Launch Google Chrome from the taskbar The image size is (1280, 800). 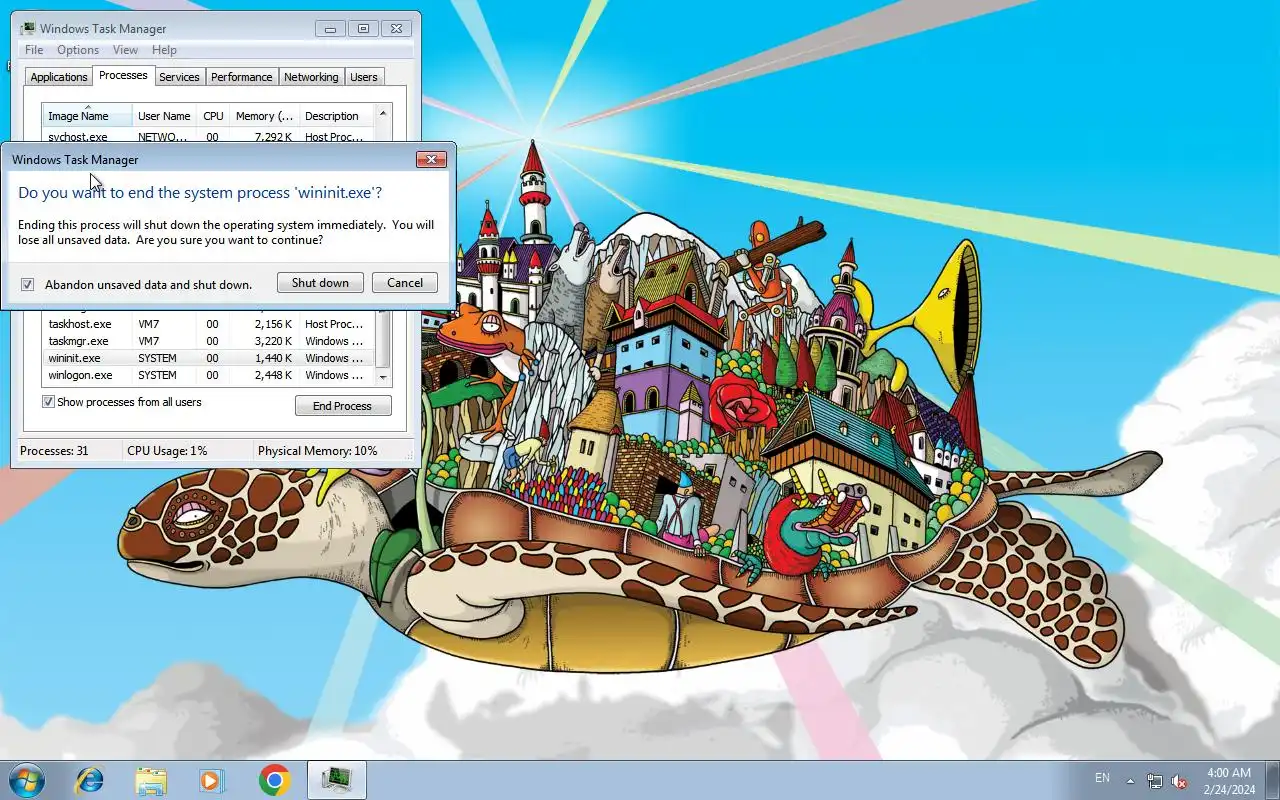pos(274,780)
